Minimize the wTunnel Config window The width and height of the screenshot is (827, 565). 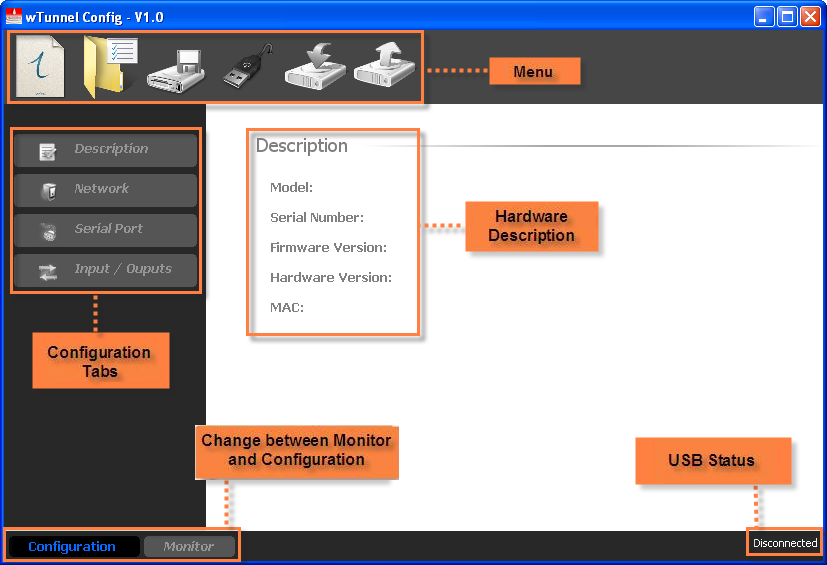pyautogui.click(x=765, y=16)
